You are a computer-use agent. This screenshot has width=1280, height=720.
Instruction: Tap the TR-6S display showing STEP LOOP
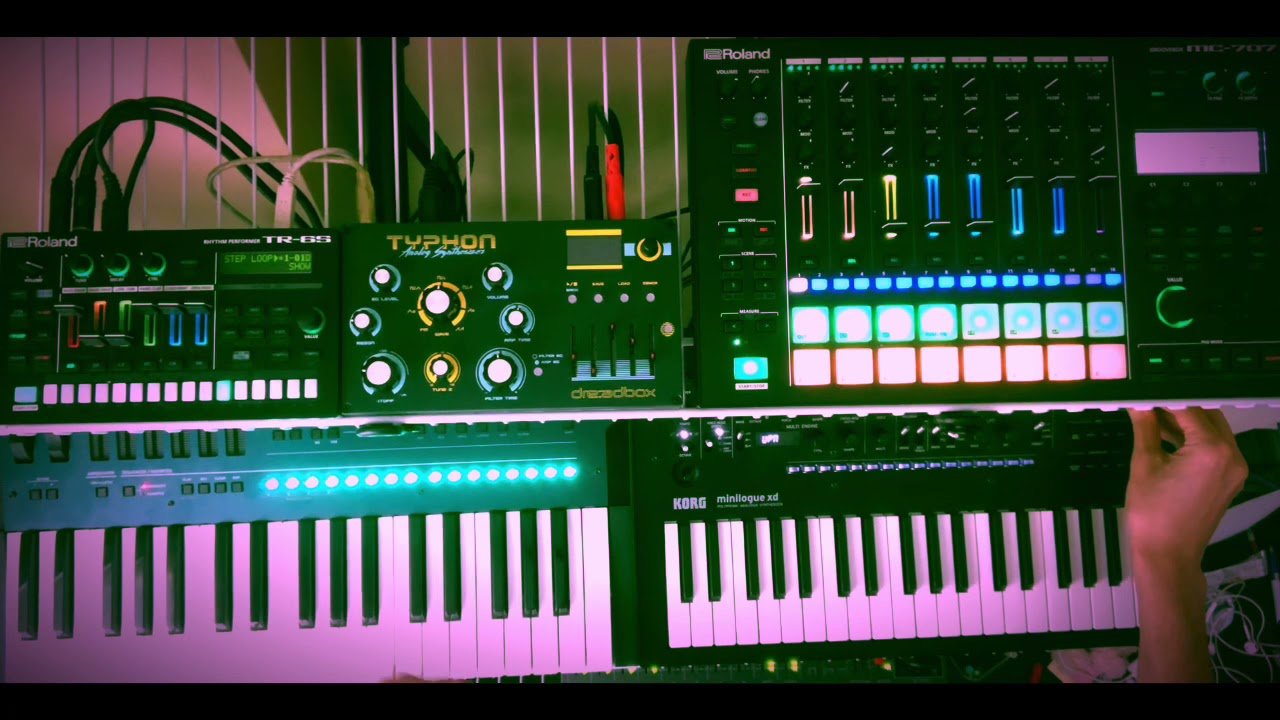(x=267, y=264)
